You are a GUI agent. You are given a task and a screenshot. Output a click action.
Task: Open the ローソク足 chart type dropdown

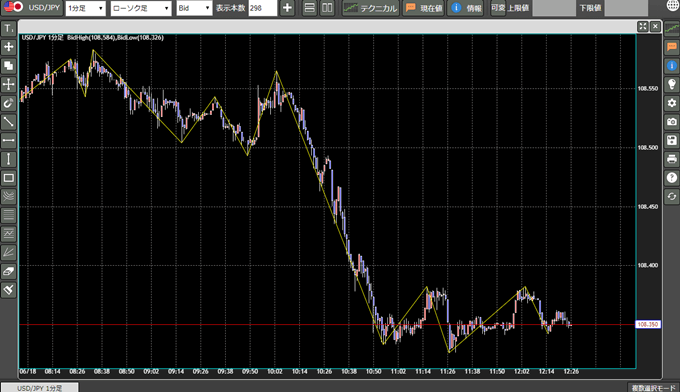point(141,8)
